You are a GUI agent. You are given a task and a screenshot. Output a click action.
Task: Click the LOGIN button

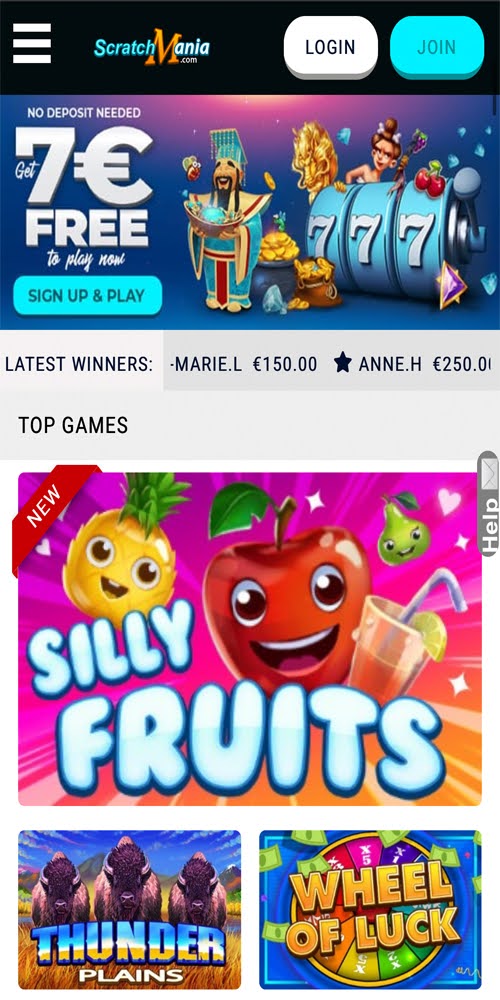pos(330,47)
